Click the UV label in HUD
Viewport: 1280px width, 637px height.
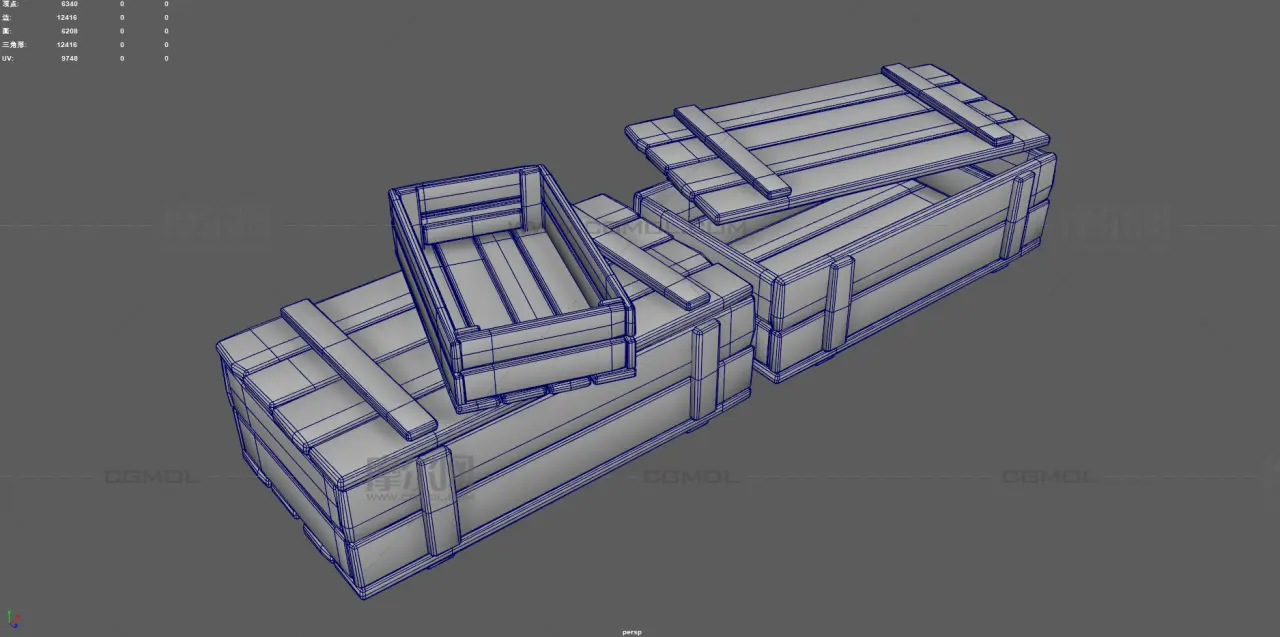(x=8, y=58)
